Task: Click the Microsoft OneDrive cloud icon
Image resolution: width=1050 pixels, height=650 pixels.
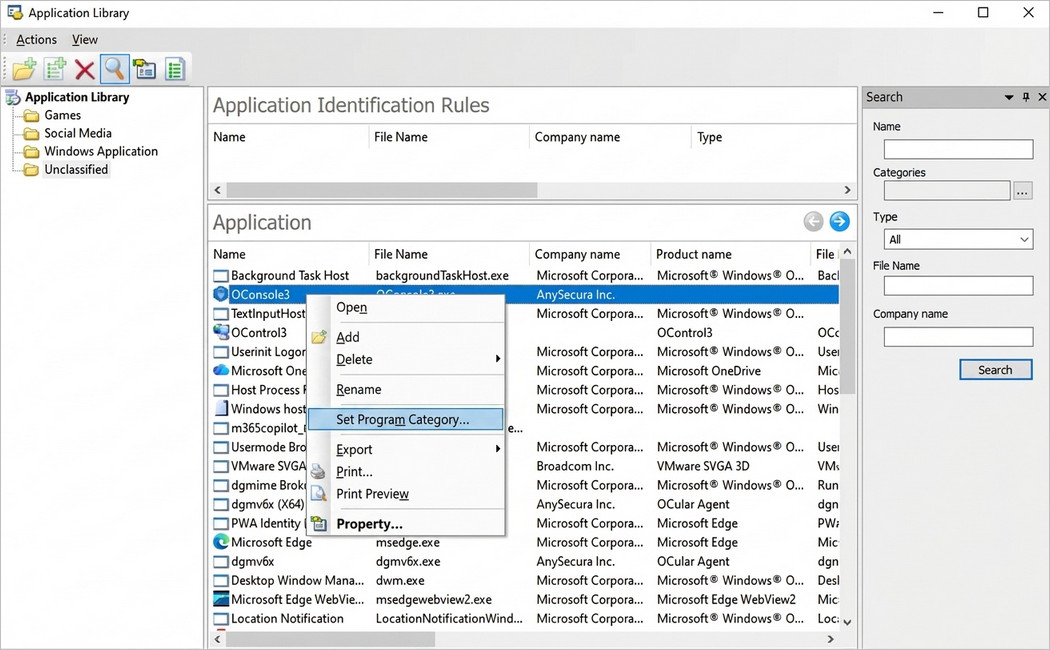Action: (x=220, y=370)
